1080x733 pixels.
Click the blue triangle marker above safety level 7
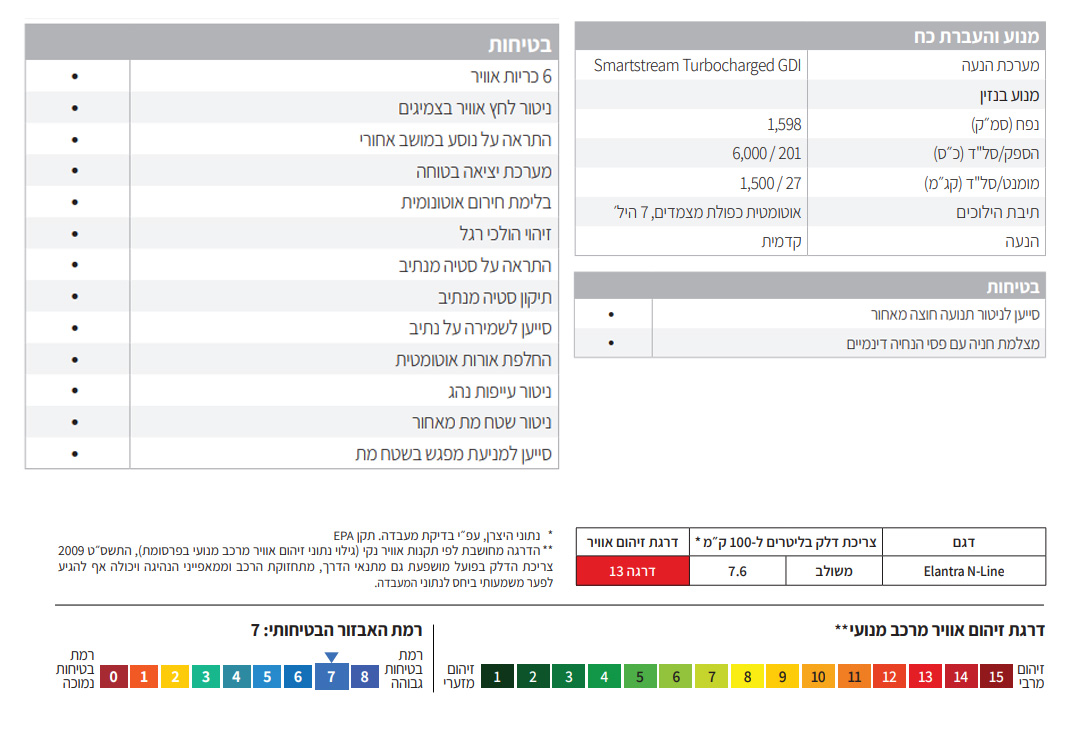[331, 657]
